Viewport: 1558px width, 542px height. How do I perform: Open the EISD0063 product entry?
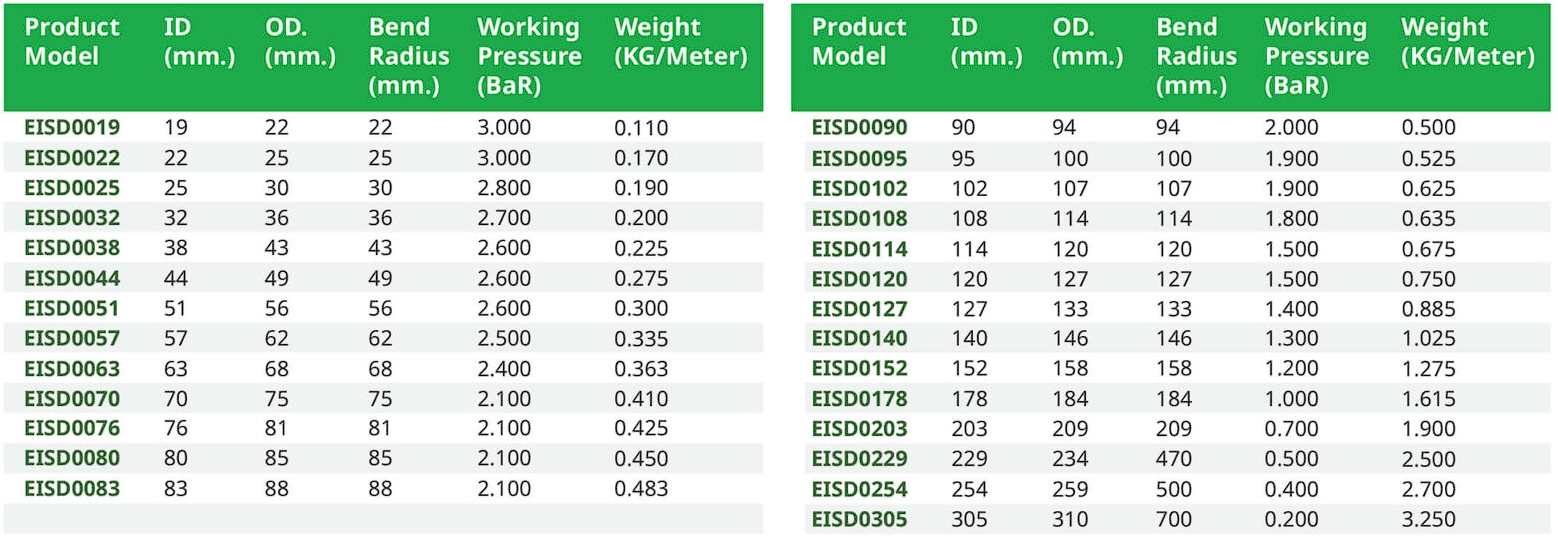(x=72, y=369)
